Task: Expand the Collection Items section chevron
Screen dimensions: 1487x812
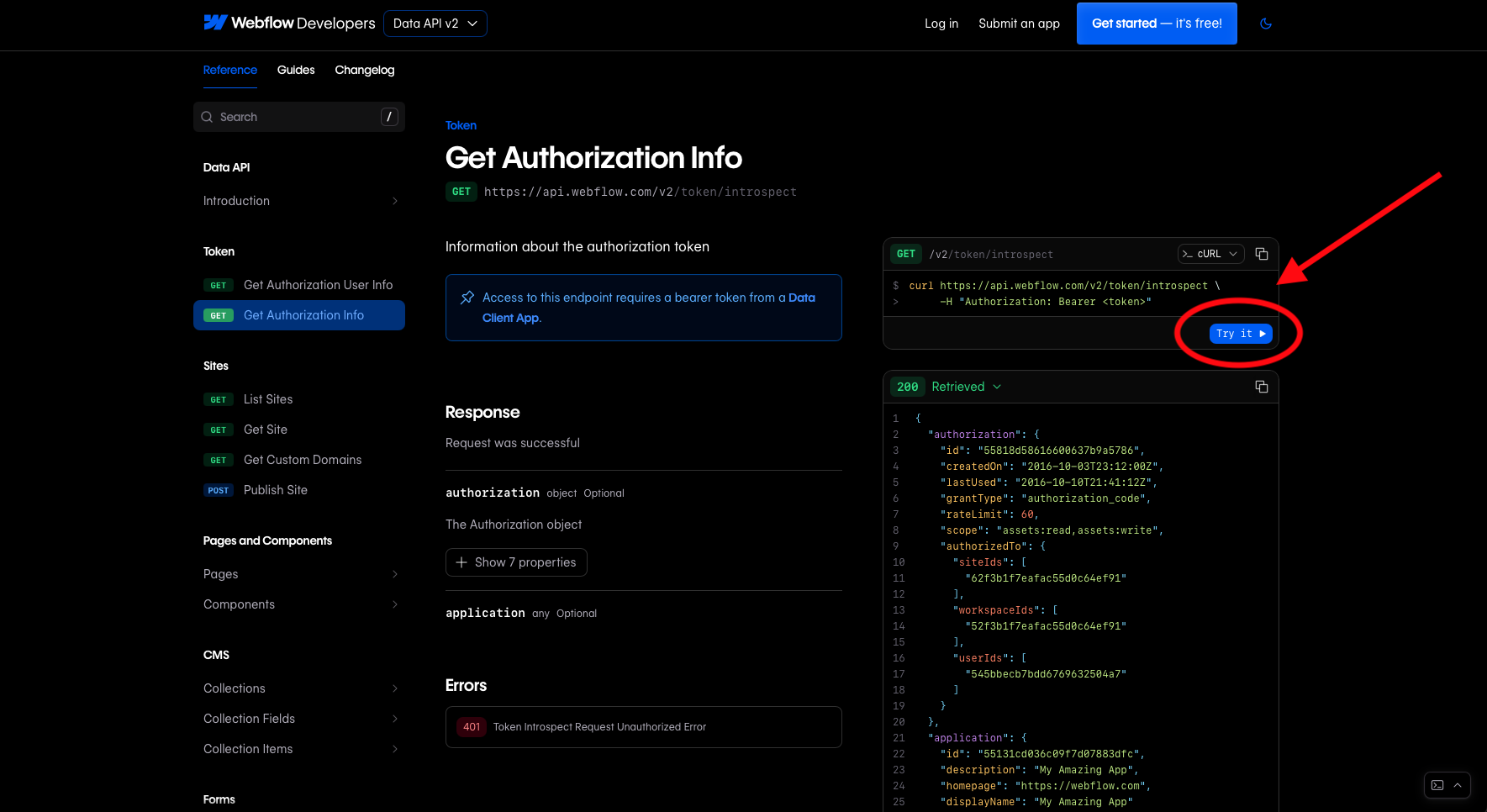Action: click(x=395, y=749)
